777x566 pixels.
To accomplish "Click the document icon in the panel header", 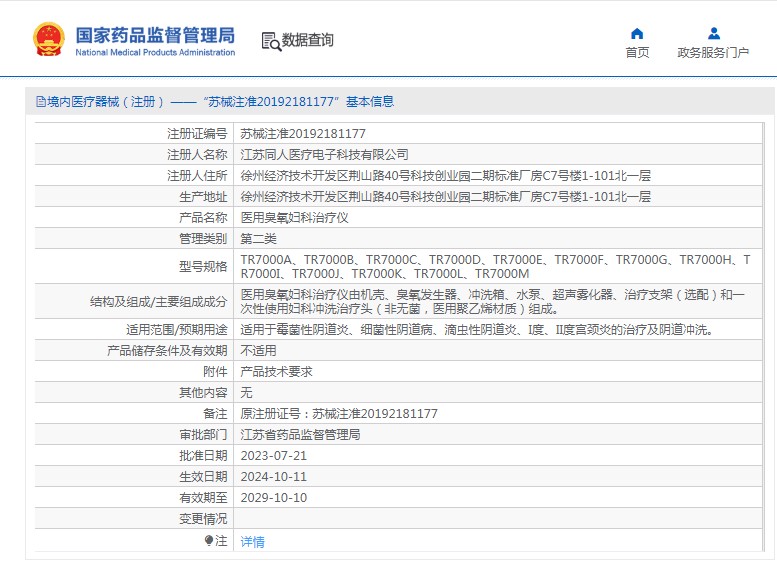I will point(40,101).
